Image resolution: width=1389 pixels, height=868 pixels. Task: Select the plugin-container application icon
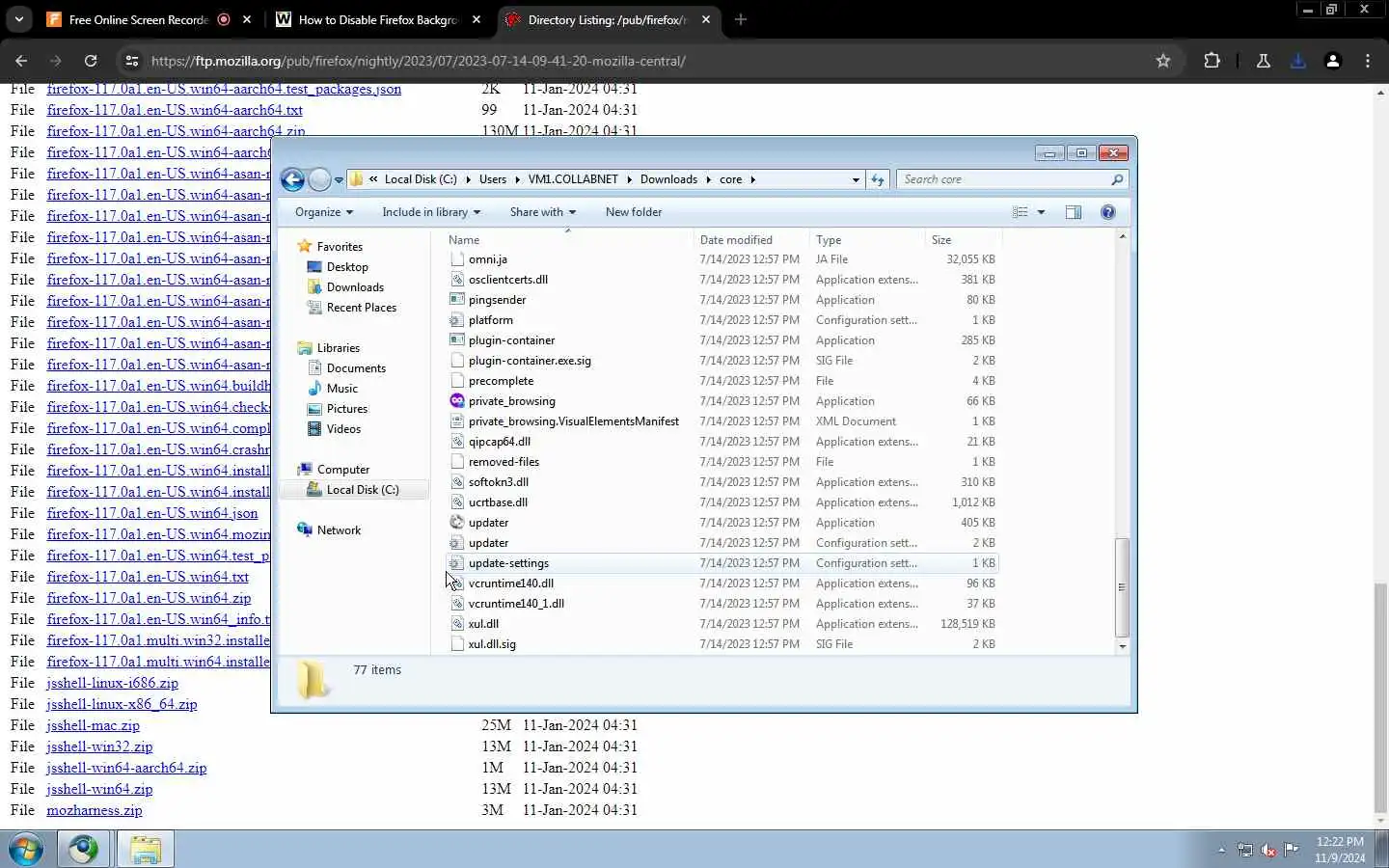pyautogui.click(x=457, y=340)
